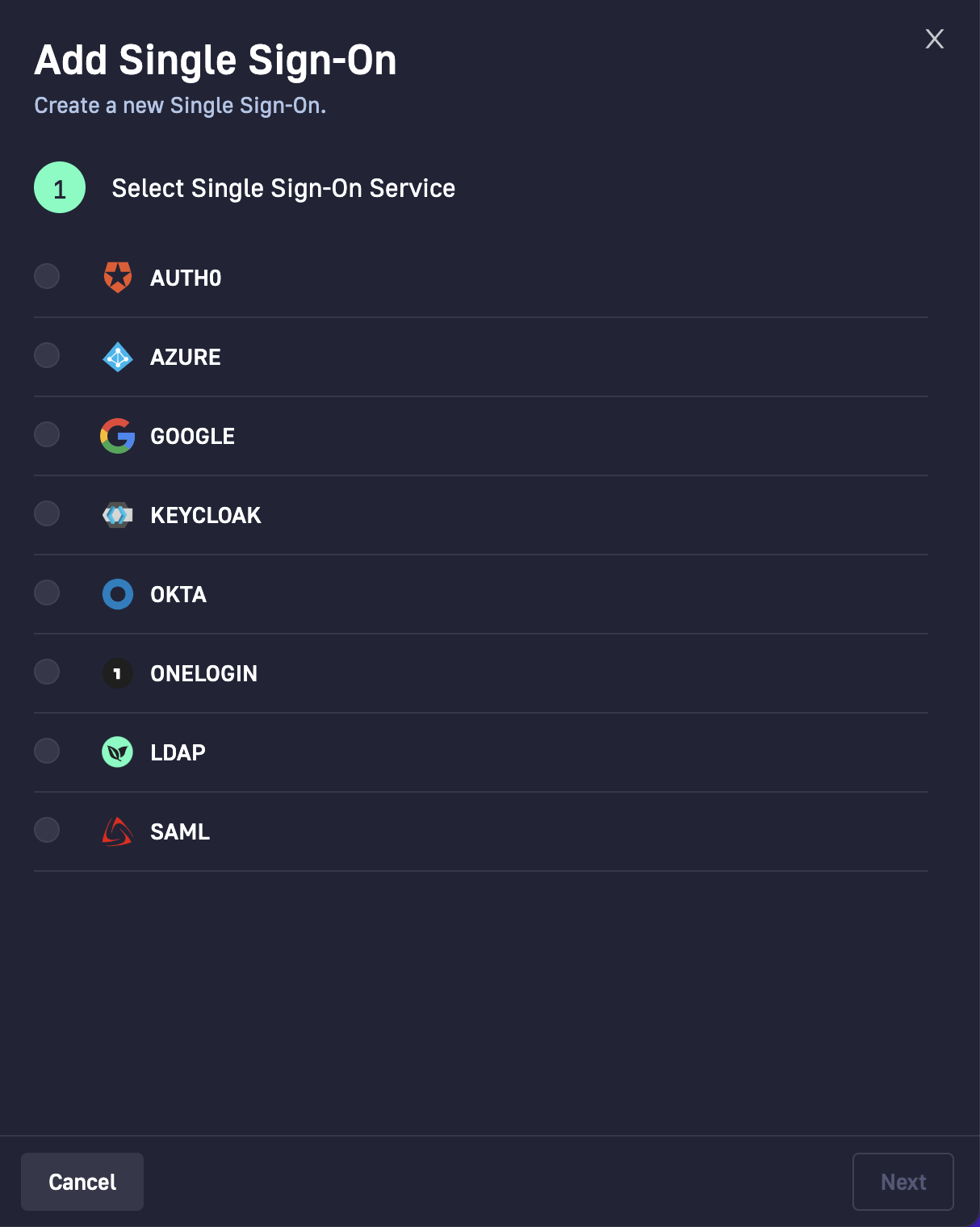Pick the LDAP radio button
Screen dimensions: 980x1227
(x=47, y=751)
